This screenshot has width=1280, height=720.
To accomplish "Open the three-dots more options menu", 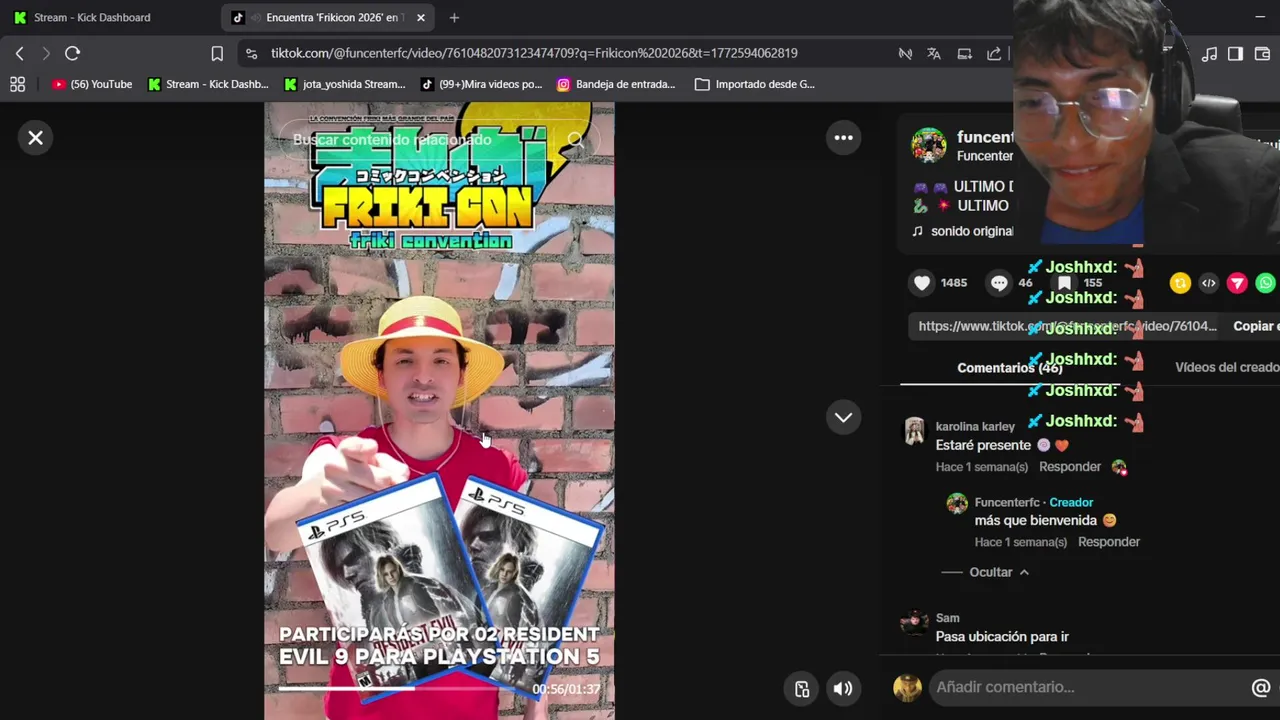I will (843, 138).
